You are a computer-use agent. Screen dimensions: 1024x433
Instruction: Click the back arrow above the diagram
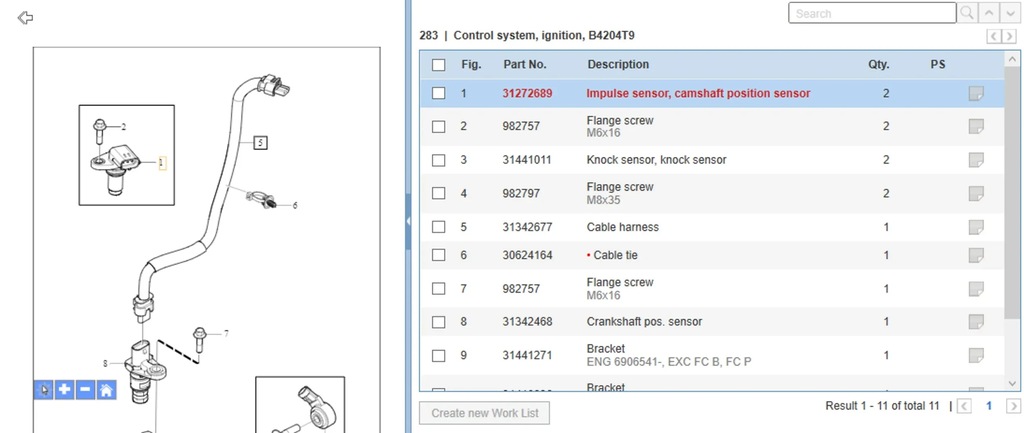tap(26, 18)
